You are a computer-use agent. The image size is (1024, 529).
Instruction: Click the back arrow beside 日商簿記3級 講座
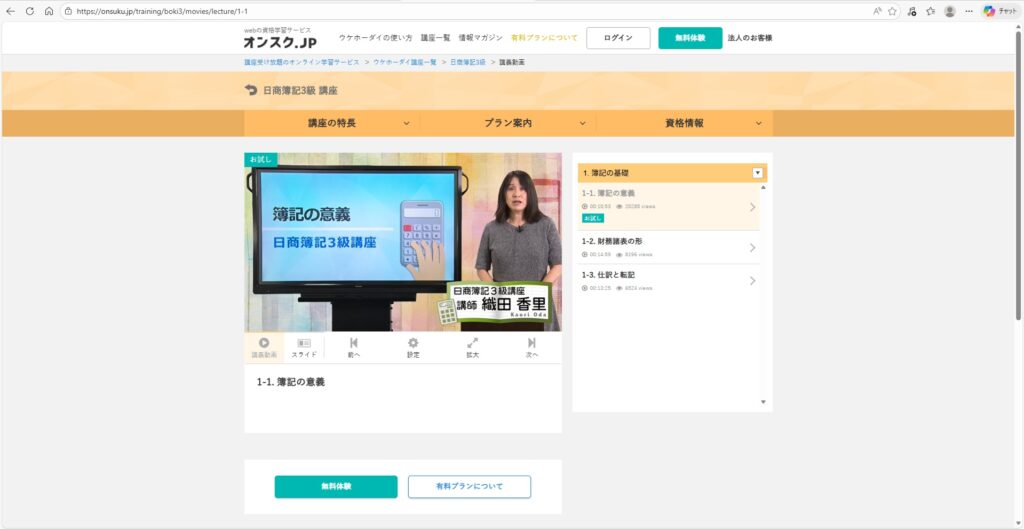coord(251,90)
